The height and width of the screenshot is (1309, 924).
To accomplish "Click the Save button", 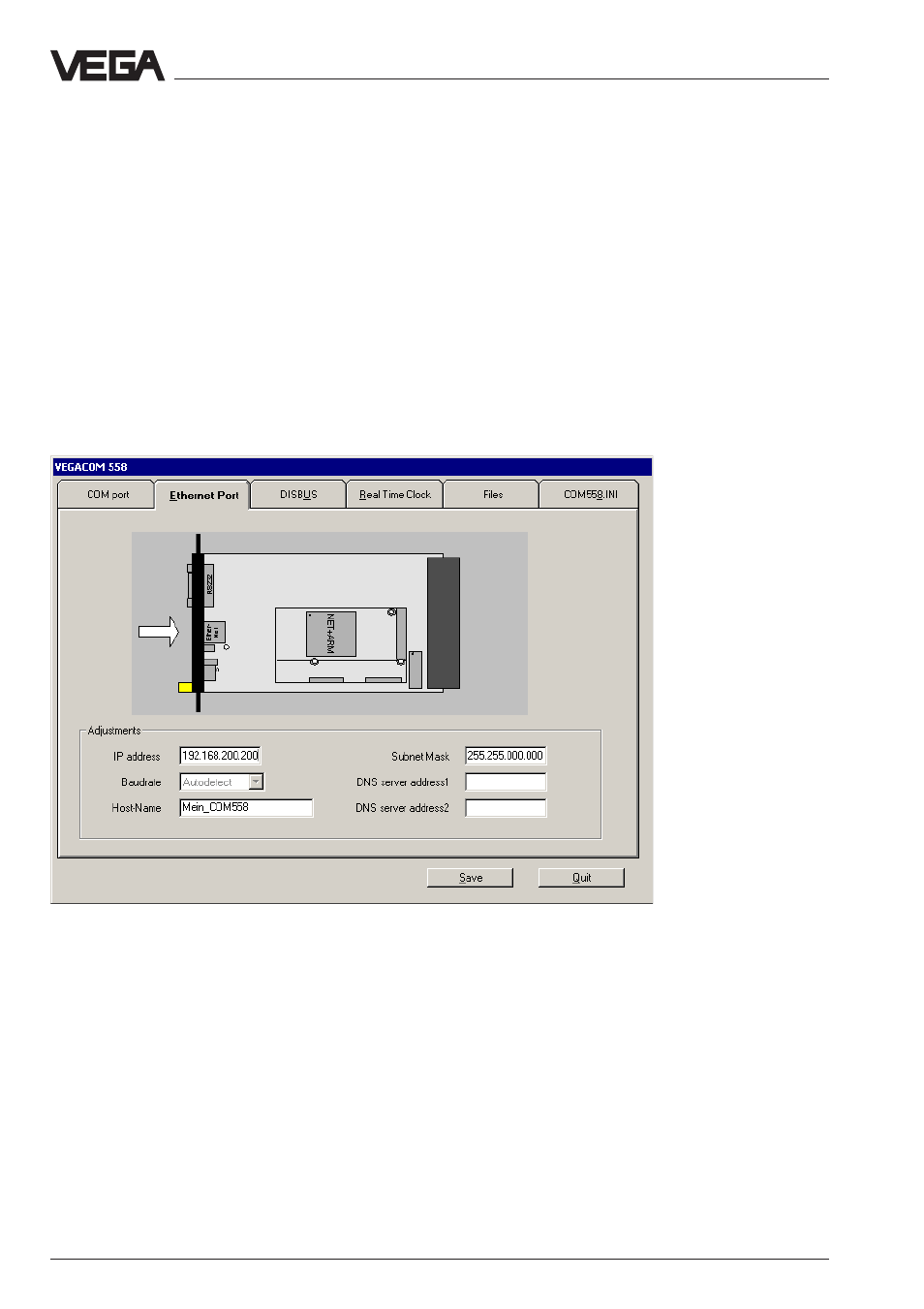I will coord(470,878).
